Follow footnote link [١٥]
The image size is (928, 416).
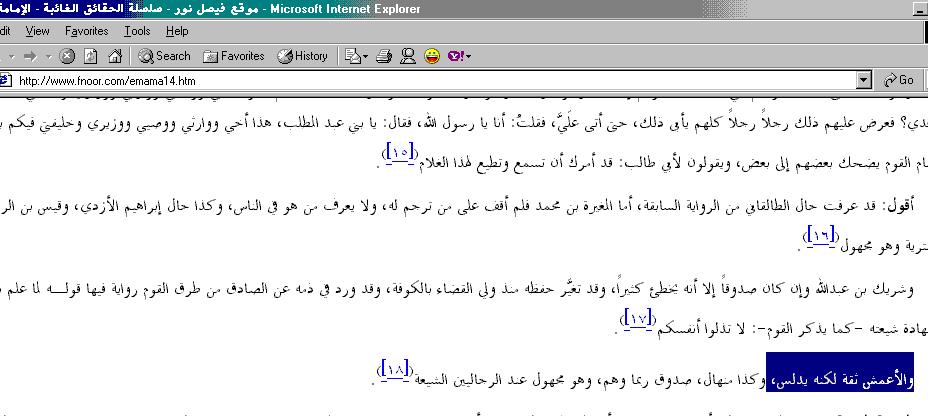pos(398,153)
